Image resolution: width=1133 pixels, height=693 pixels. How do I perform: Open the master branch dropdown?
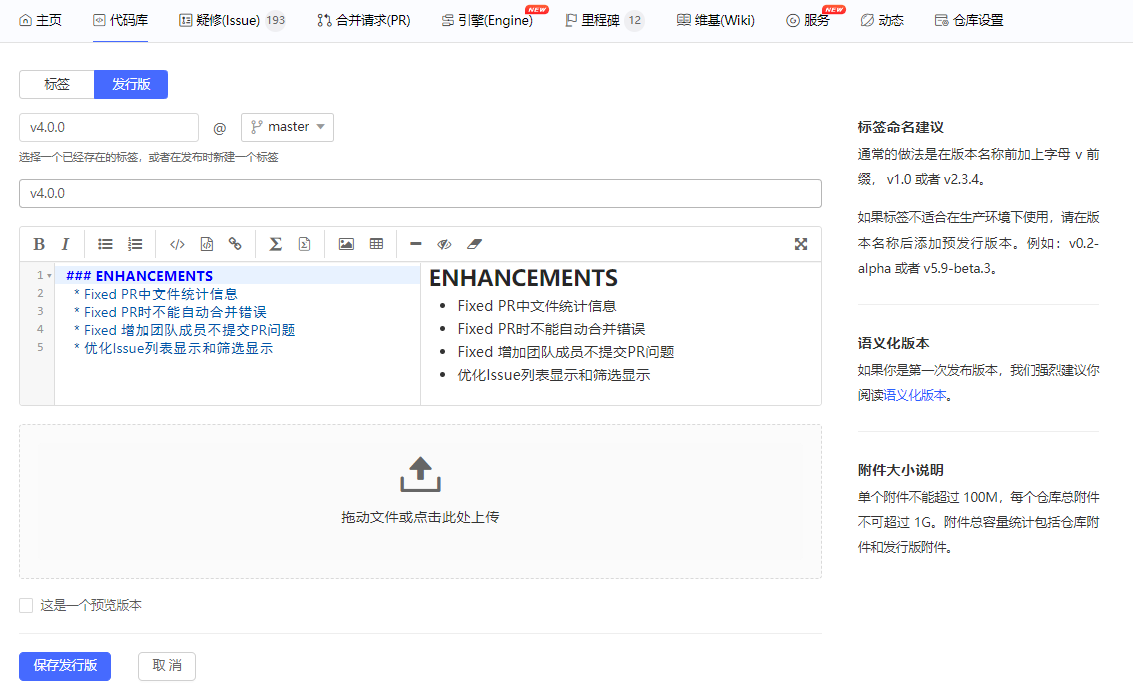pos(287,127)
